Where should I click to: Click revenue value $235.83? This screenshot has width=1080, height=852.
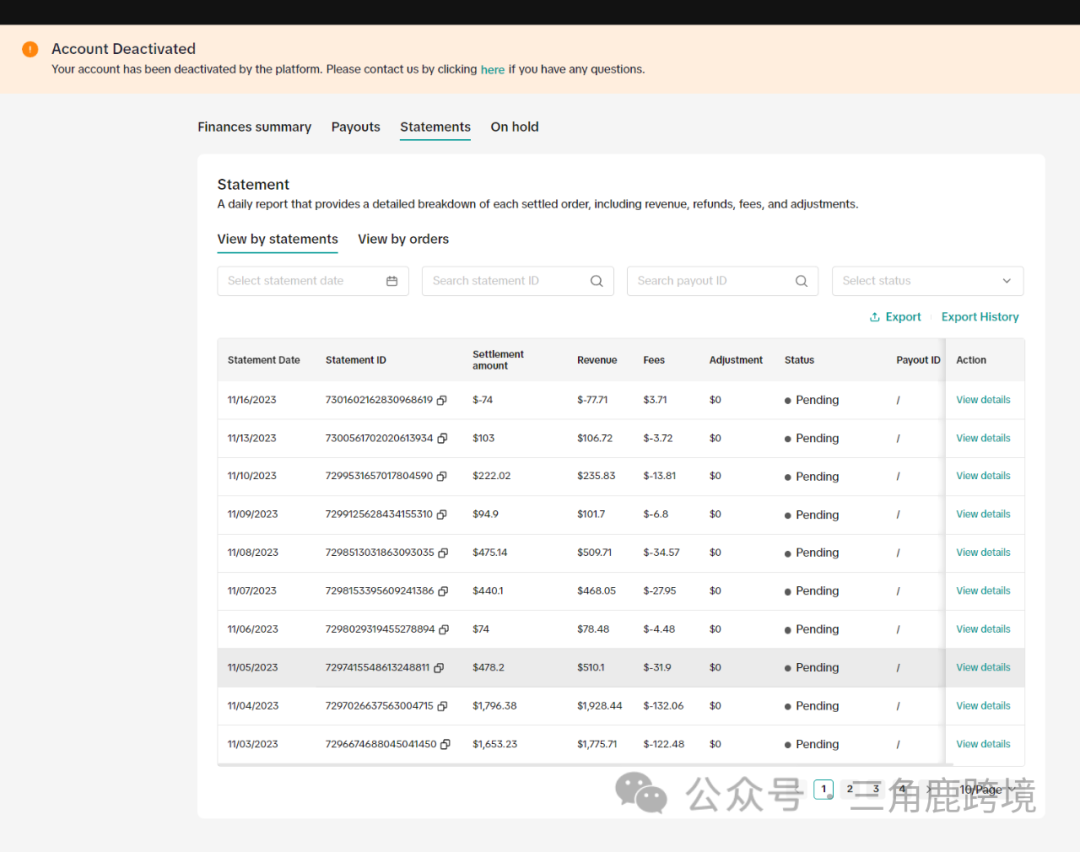click(x=596, y=476)
